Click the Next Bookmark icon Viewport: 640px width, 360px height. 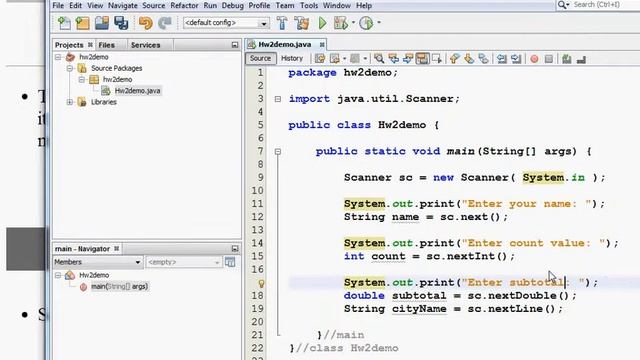point(469,59)
